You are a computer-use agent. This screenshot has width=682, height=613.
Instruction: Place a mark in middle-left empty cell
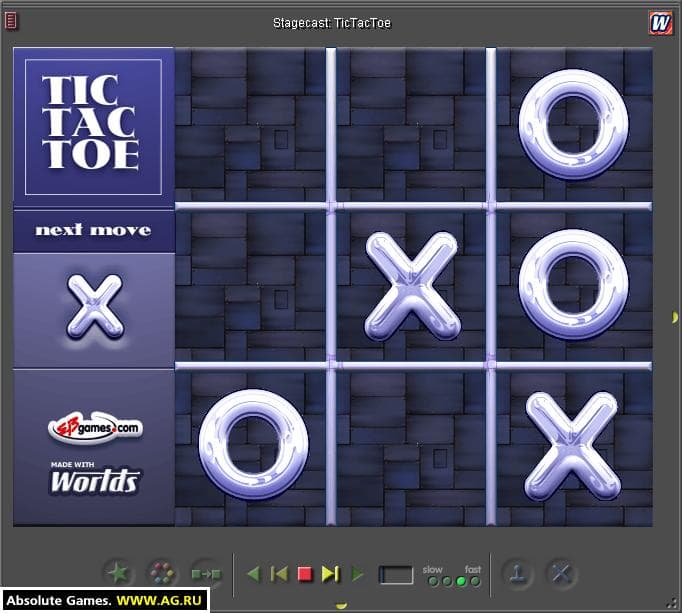tap(250, 285)
